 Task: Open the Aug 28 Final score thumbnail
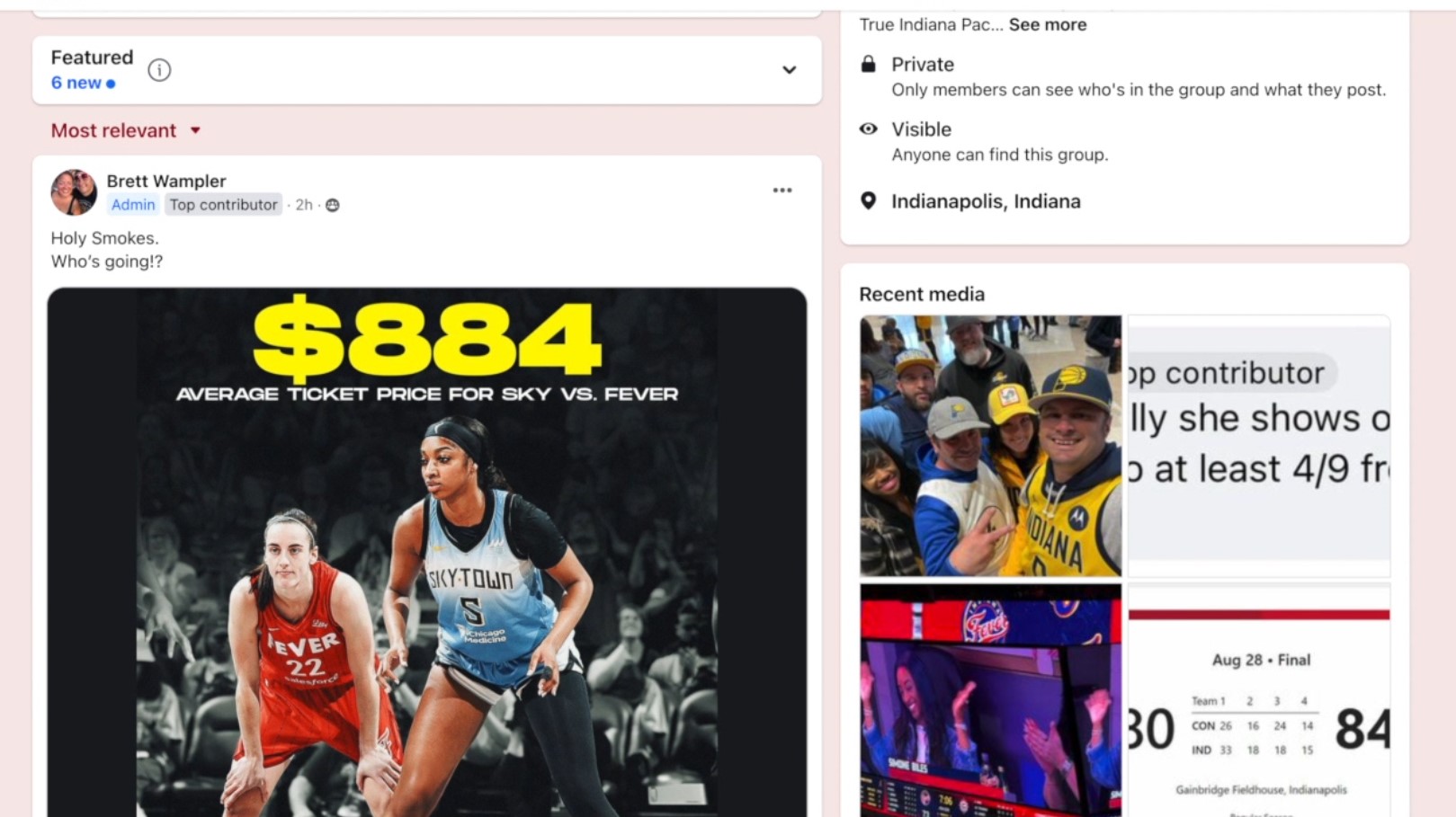point(1259,700)
